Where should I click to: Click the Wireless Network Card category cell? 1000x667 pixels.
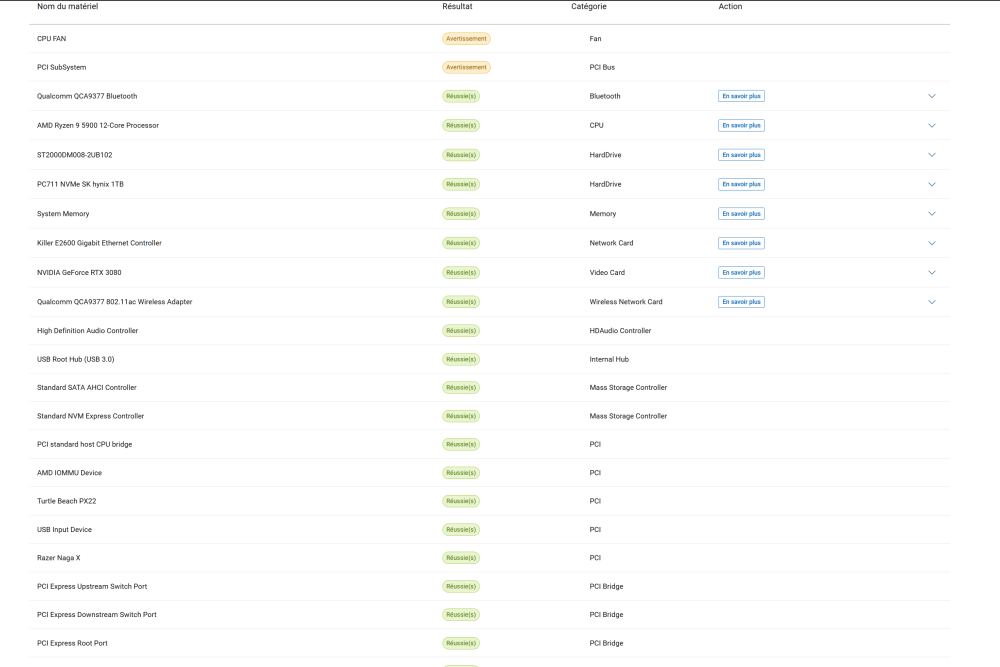[626, 302]
